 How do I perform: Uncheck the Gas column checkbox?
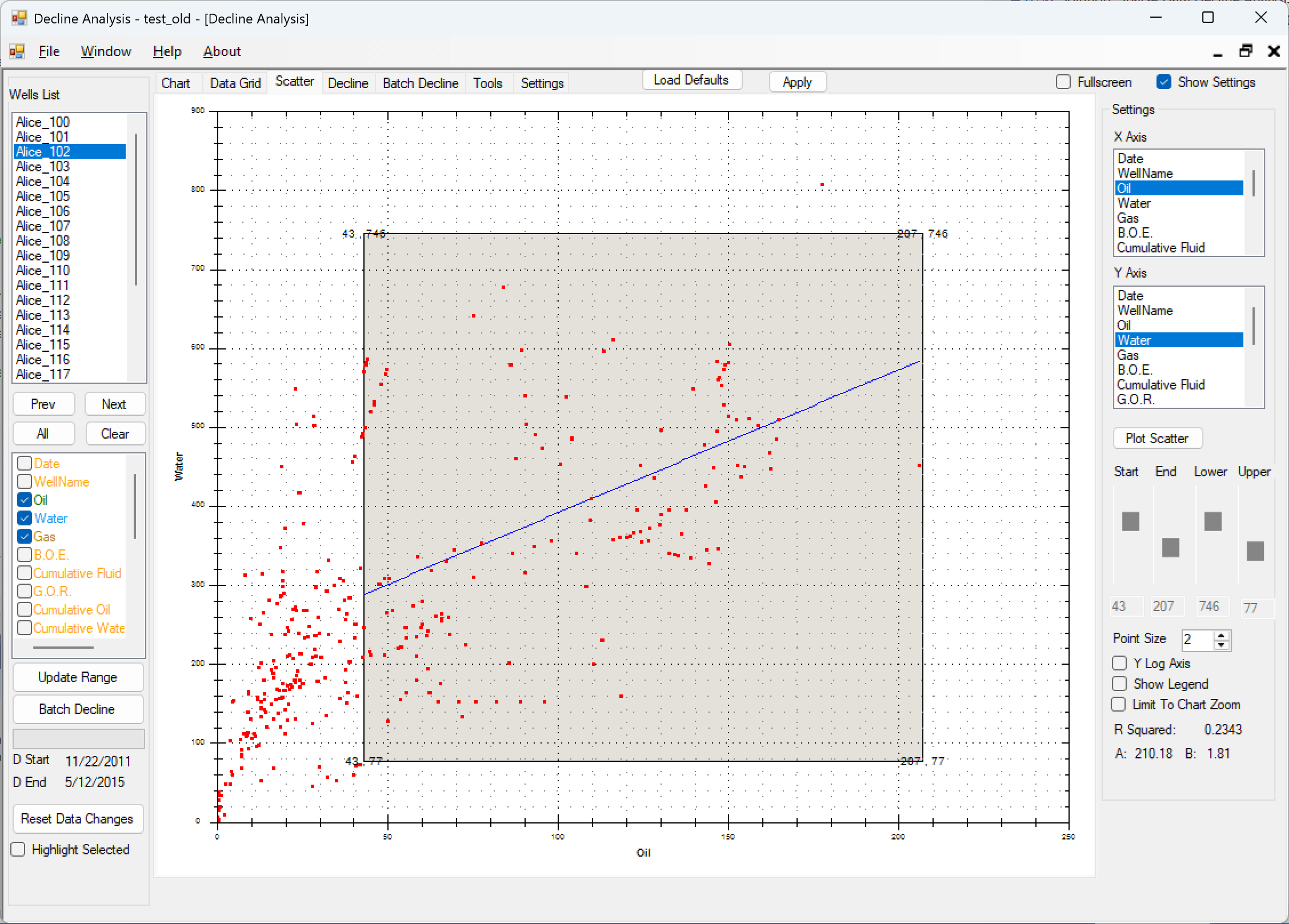click(x=25, y=536)
